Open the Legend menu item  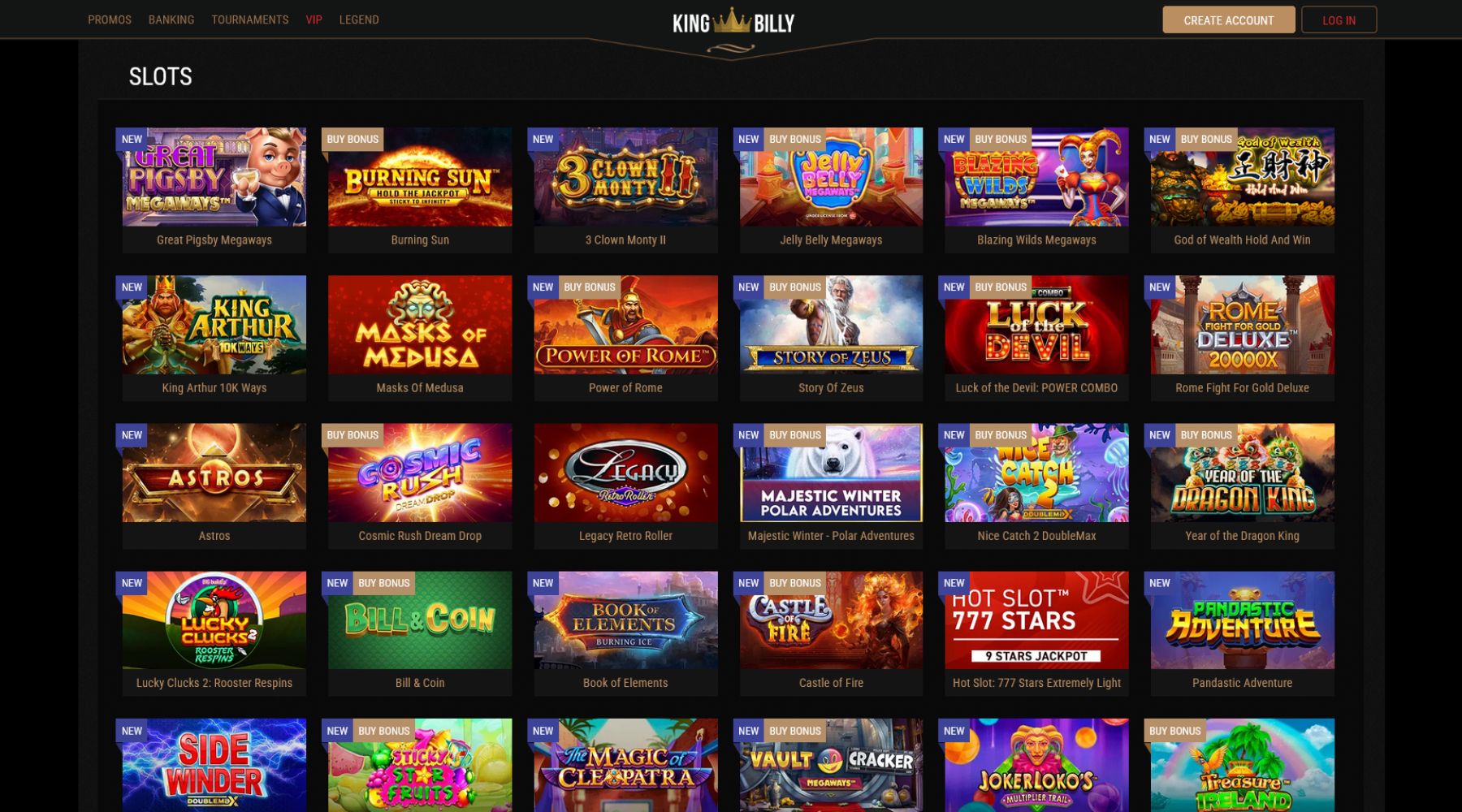pos(359,19)
